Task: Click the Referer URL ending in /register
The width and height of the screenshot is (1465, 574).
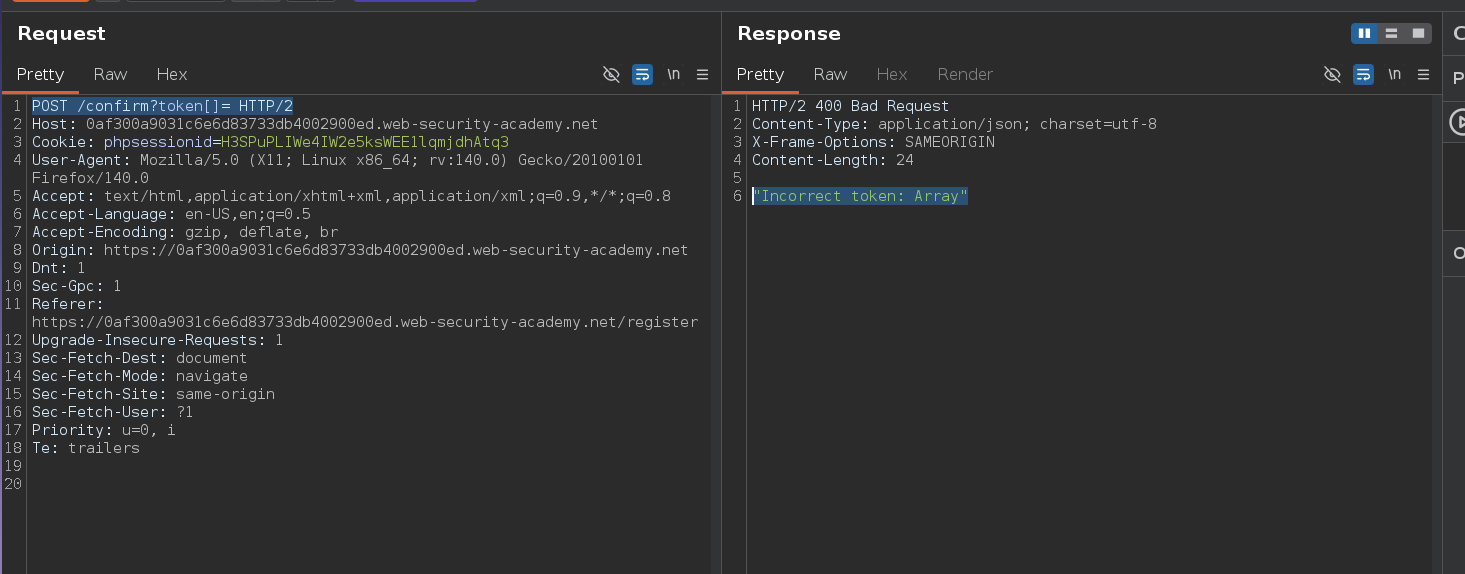Action: [x=365, y=322]
